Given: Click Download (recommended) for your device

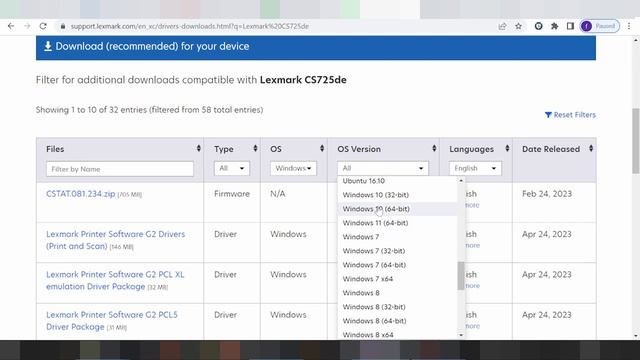Looking at the screenshot, I should point(316,47).
